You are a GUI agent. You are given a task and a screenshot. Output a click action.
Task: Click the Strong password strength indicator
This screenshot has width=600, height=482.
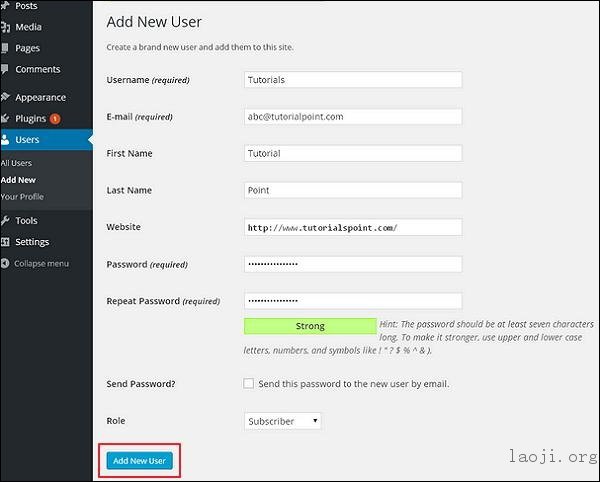click(310, 326)
